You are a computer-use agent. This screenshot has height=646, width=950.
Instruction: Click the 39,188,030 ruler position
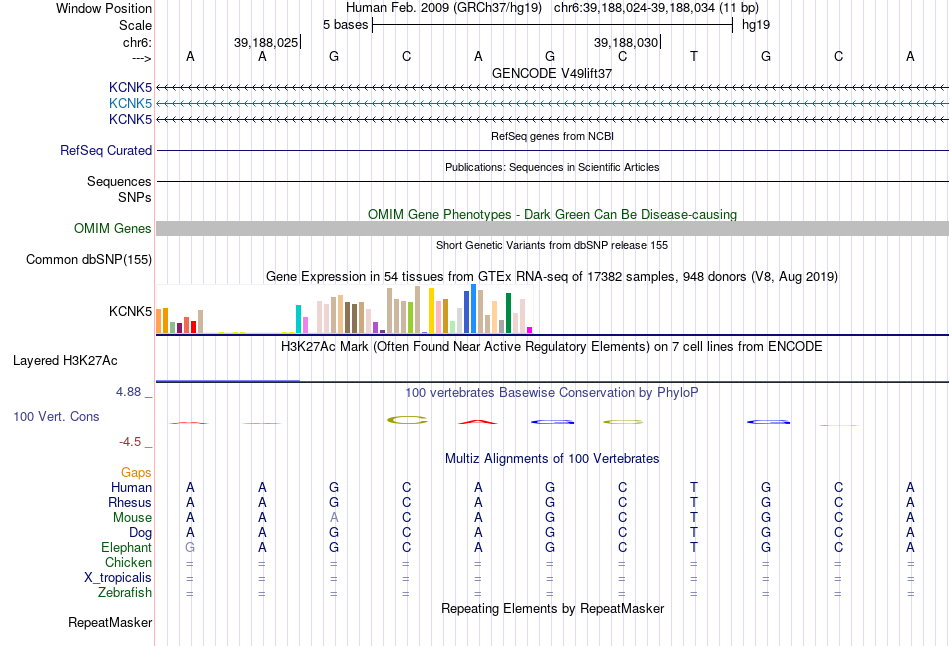(626, 42)
